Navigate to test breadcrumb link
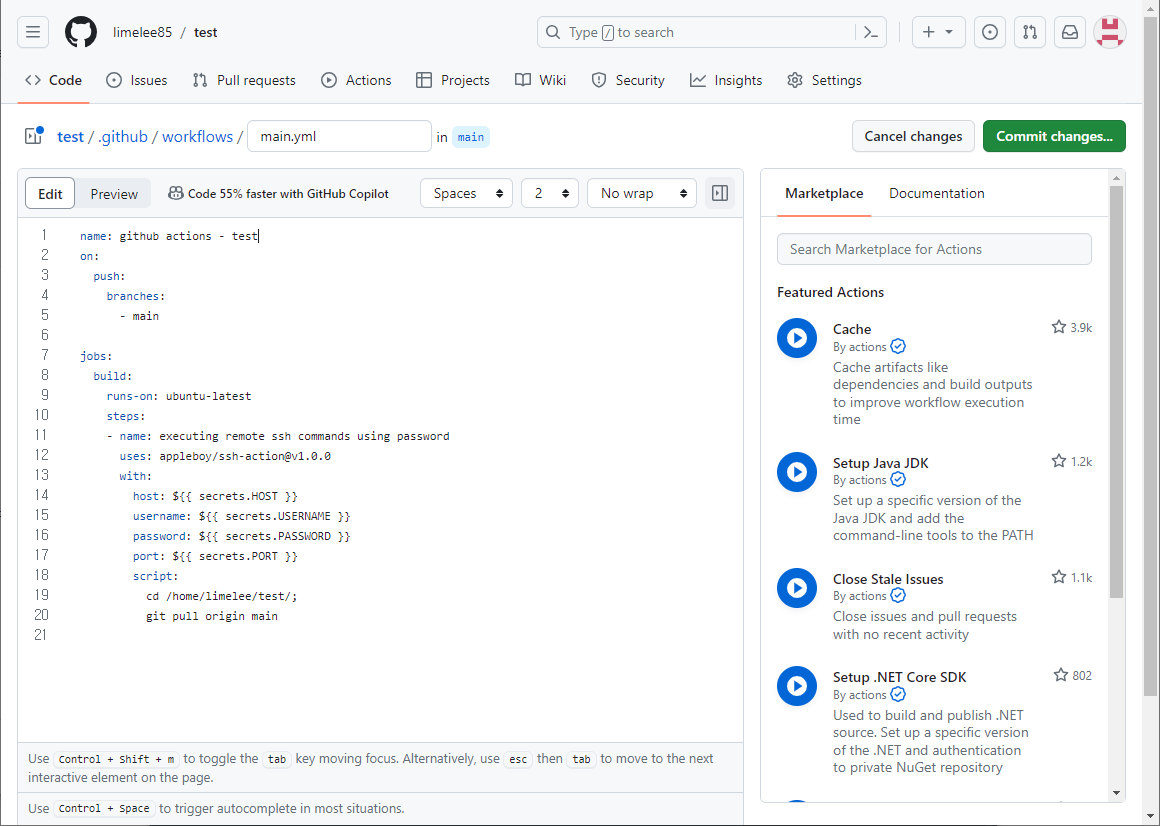This screenshot has width=1160, height=826. tap(70, 136)
